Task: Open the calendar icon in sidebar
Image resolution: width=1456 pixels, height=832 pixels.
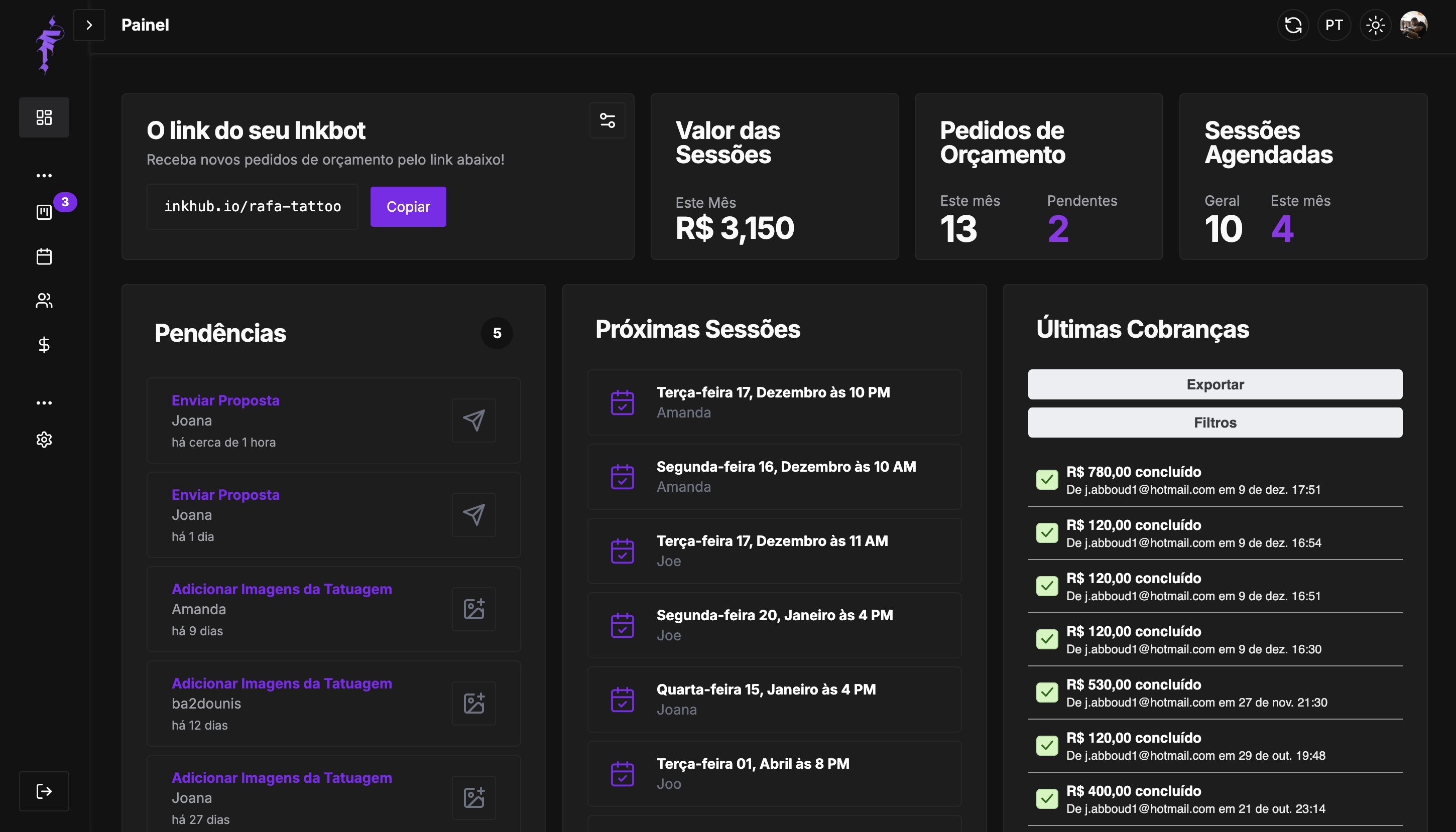Action: pyautogui.click(x=44, y=256)
